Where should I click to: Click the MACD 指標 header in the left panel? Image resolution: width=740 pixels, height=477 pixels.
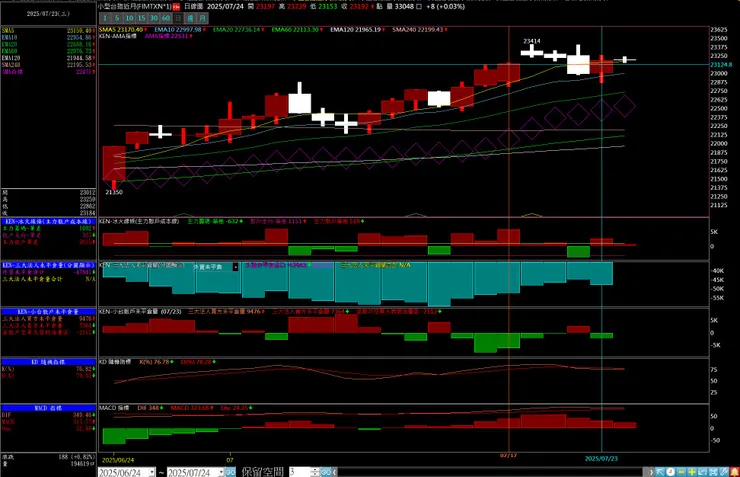point(48,408)
